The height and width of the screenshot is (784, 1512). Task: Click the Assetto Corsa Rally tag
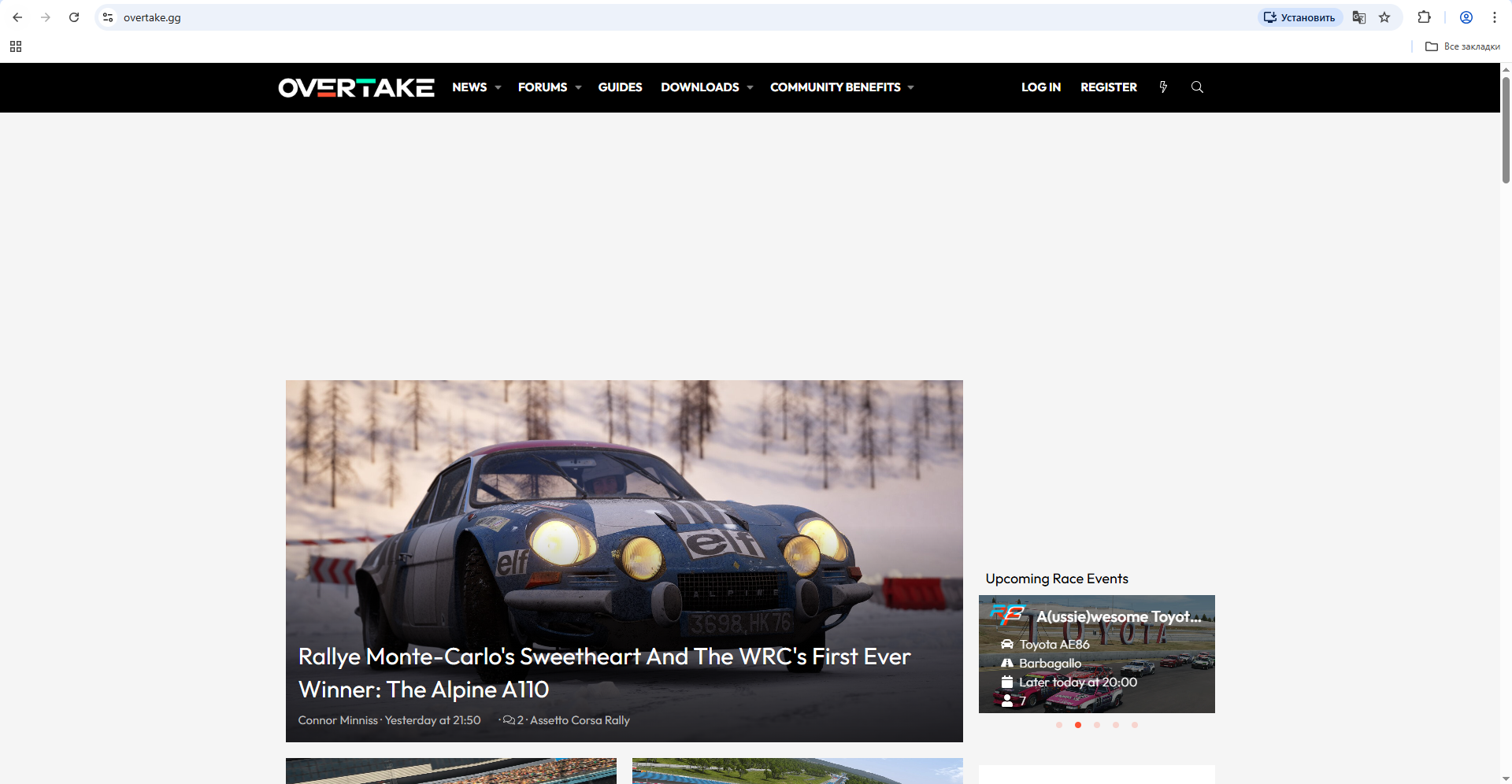click(x=580, y=720)
